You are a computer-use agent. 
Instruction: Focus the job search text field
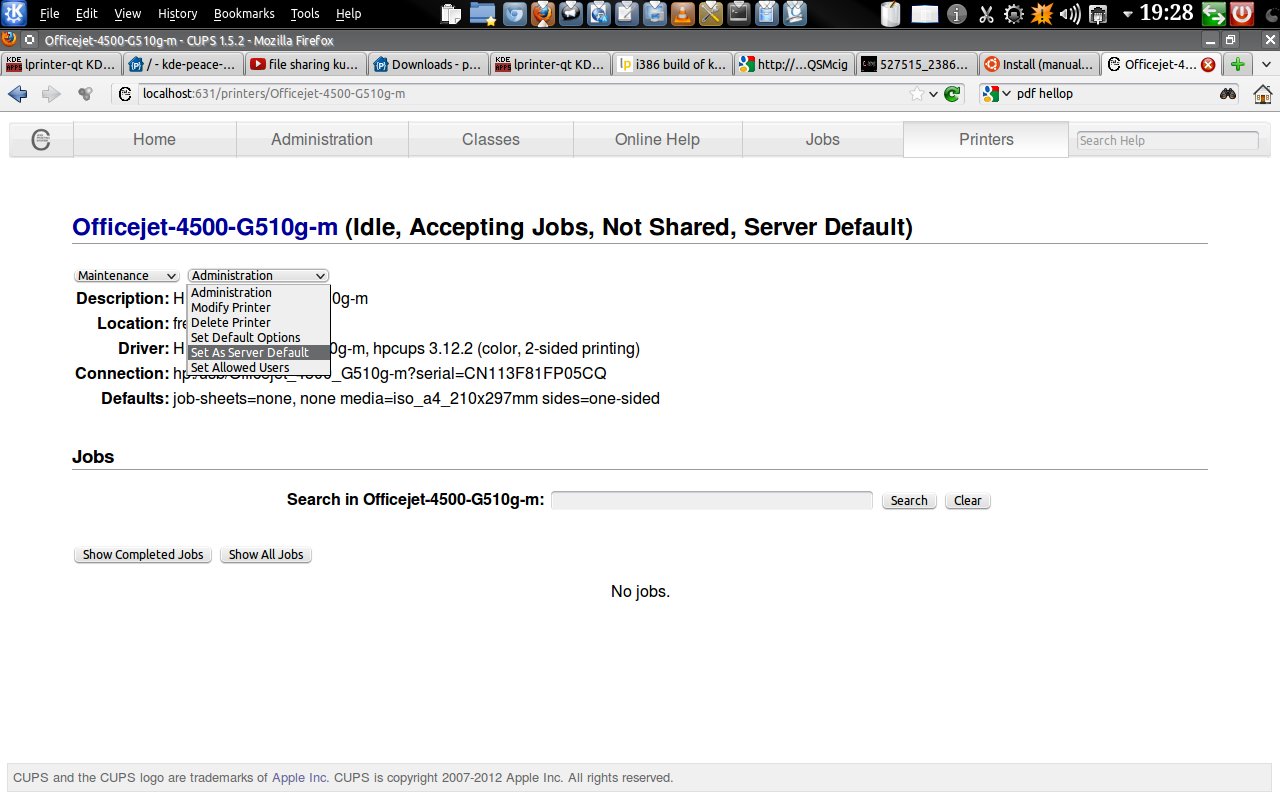pyautogui.click(x=712, y=500)
